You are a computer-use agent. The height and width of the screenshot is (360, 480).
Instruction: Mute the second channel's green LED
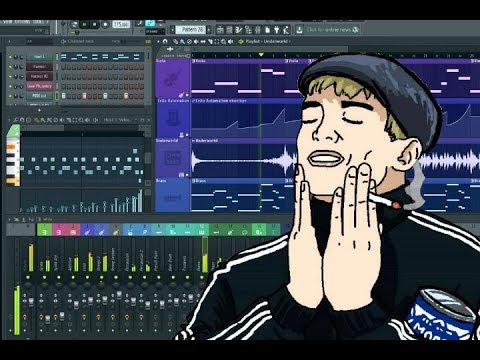tap(10, 67)
